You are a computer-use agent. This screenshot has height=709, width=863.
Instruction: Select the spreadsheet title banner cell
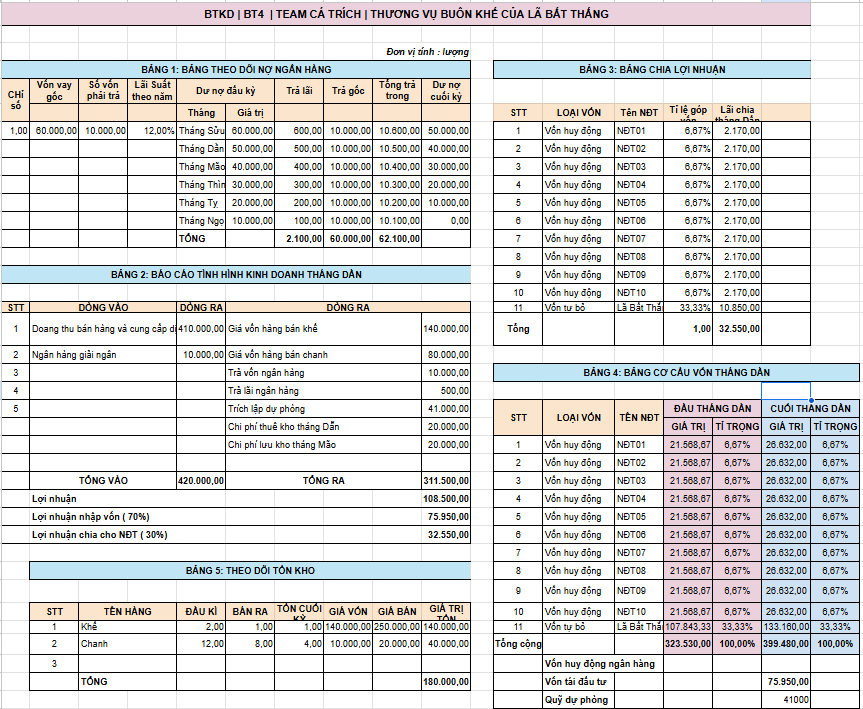point(406,14)
